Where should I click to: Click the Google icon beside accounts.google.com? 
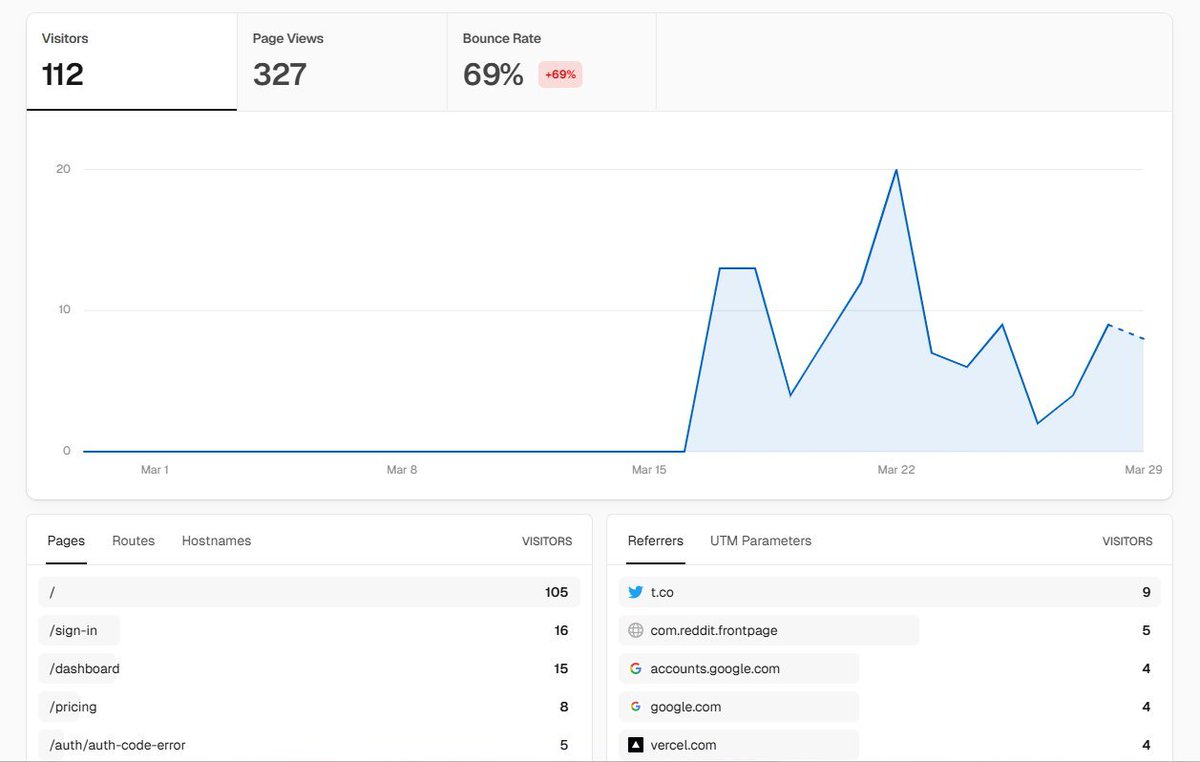(x=635, y=668)
